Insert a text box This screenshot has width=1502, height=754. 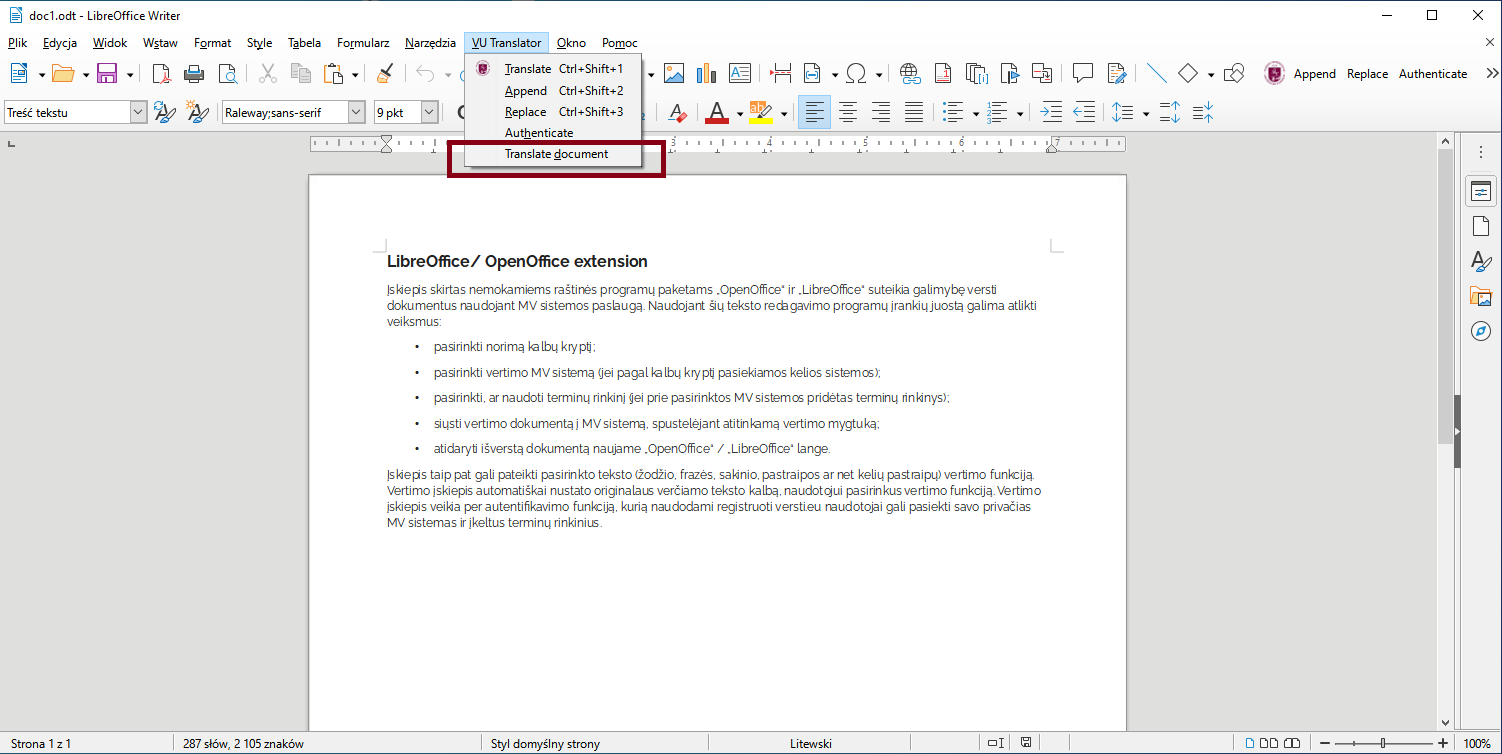[740, 73]
